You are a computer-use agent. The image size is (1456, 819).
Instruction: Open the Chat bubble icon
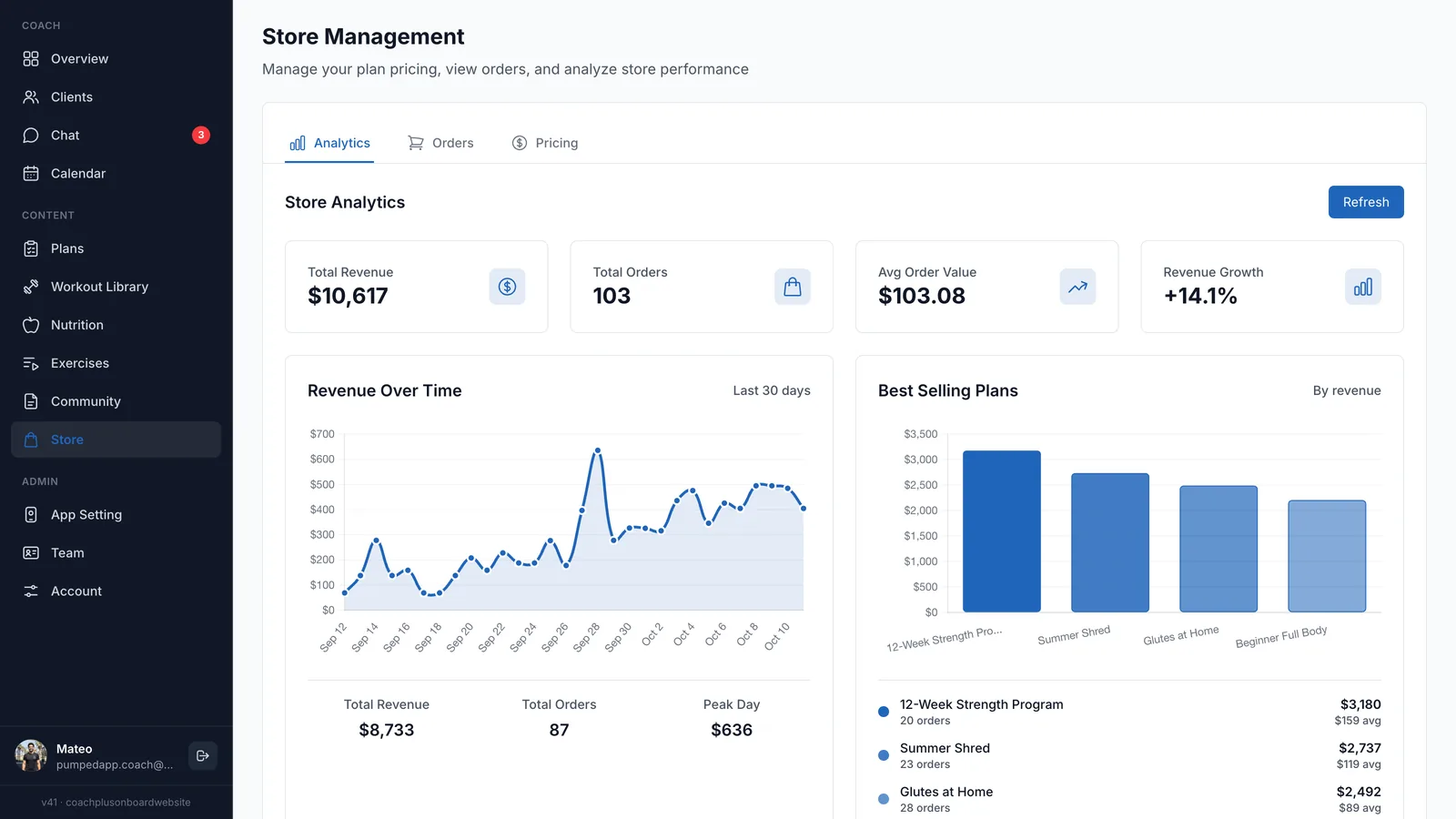[x=31, y=135]
